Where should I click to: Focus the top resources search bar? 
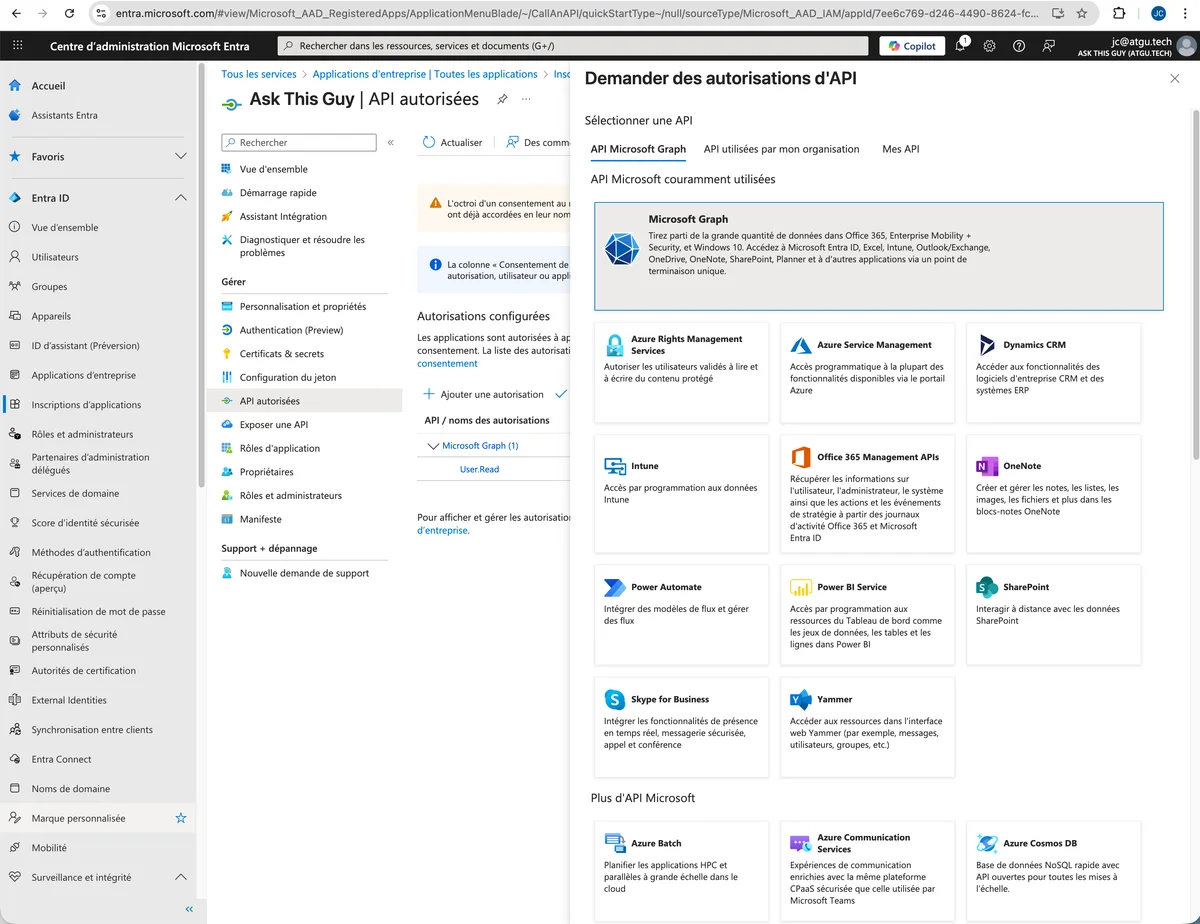pyautogui.click(x=573, y=46)
